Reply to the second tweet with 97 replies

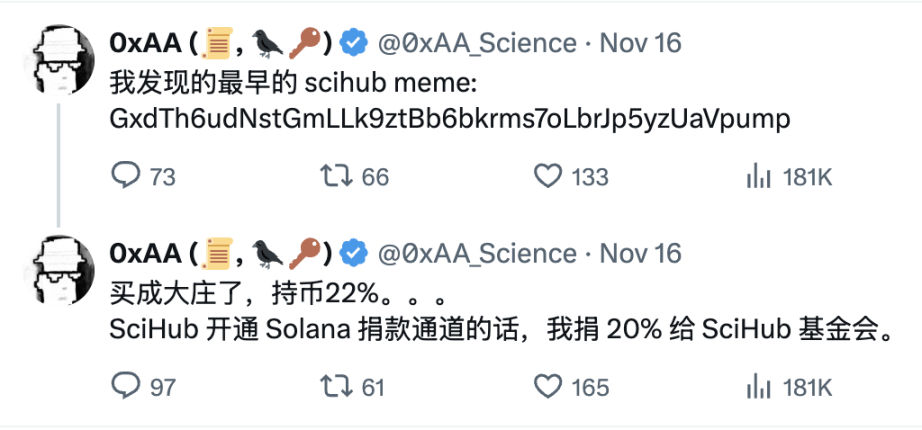click(x=125, y=386)
